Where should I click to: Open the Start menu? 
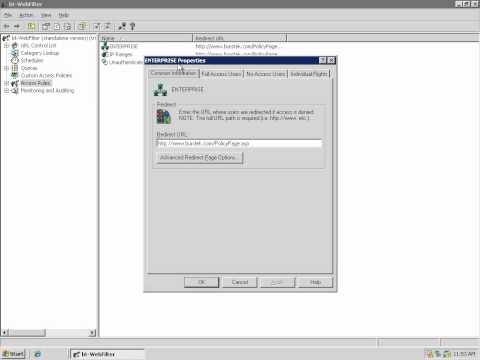coord(13,354)
